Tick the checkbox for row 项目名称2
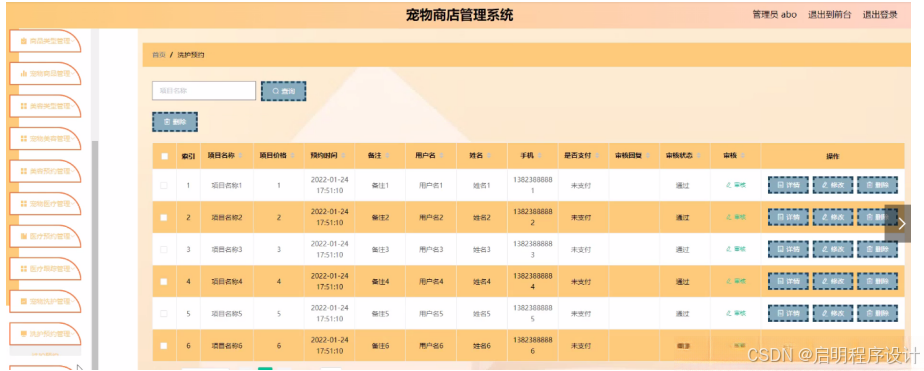 [x=164, y=217]
